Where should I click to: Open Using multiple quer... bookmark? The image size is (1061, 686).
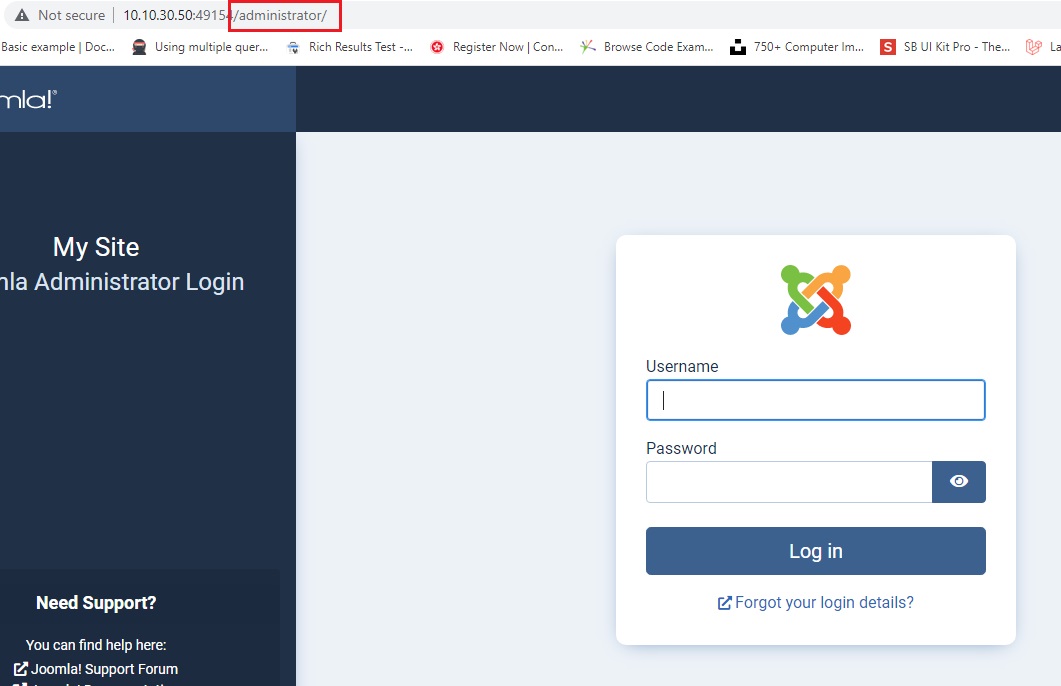(x=200, y=47)
